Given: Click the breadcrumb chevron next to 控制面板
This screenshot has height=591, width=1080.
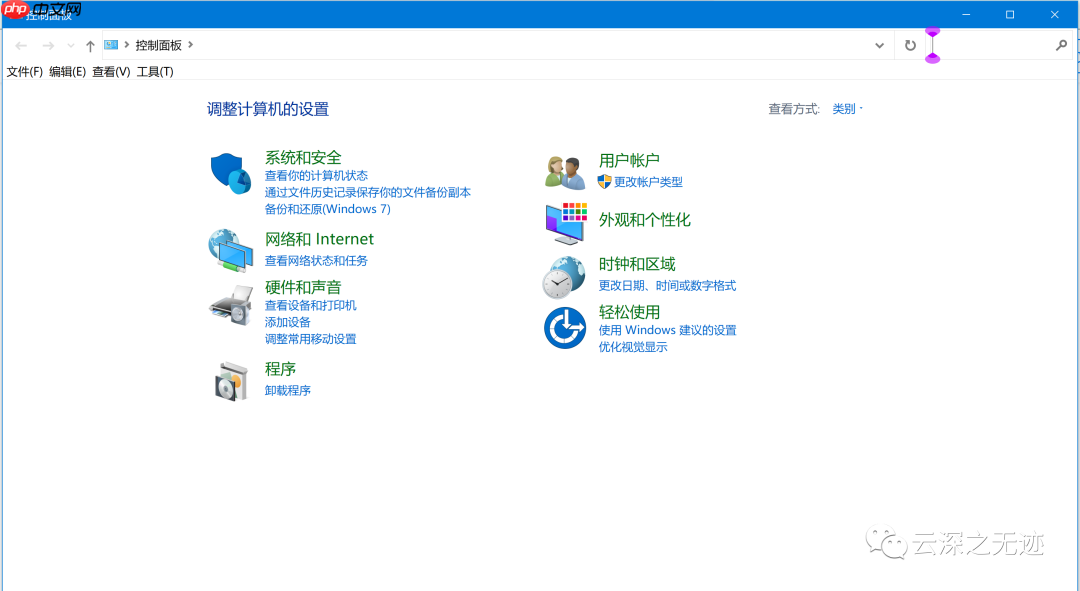Looking at the screenshot, I should pos(190,45).
